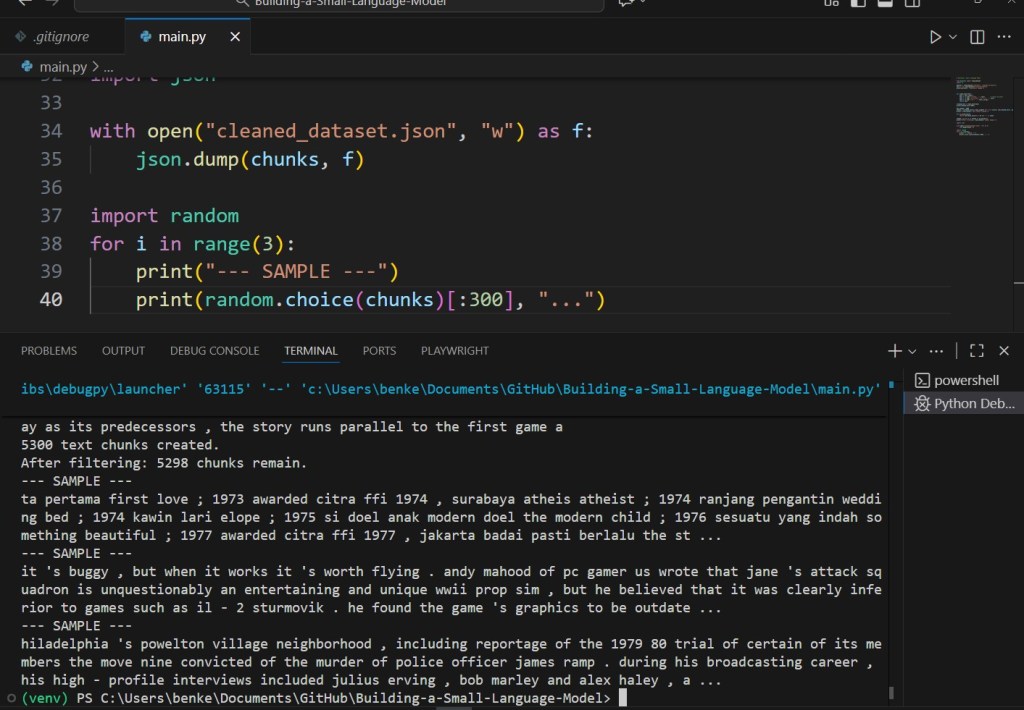Create a new terminal with plus icon
The image size is (1024, 710).
click(x=894, y=351)
